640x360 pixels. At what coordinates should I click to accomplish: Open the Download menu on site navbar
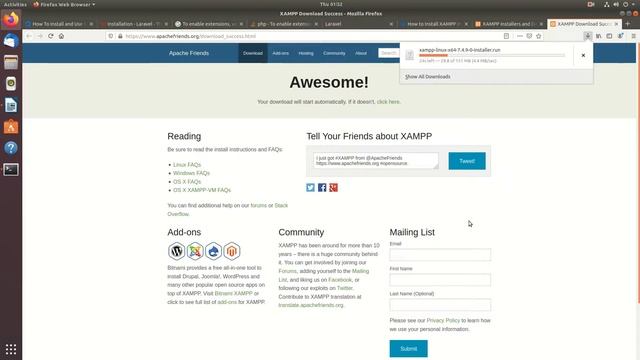click(x=253, y=53)
